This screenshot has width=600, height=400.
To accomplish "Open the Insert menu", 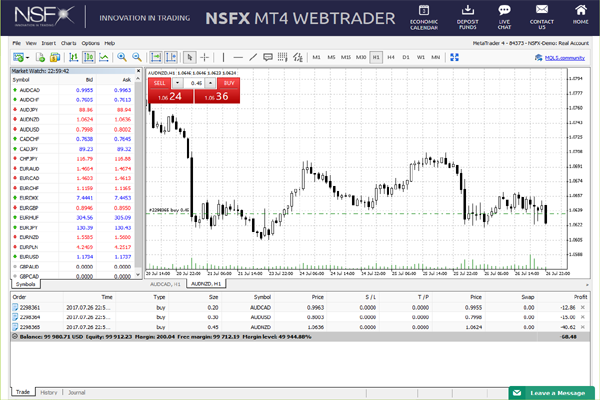I will 49,43.
